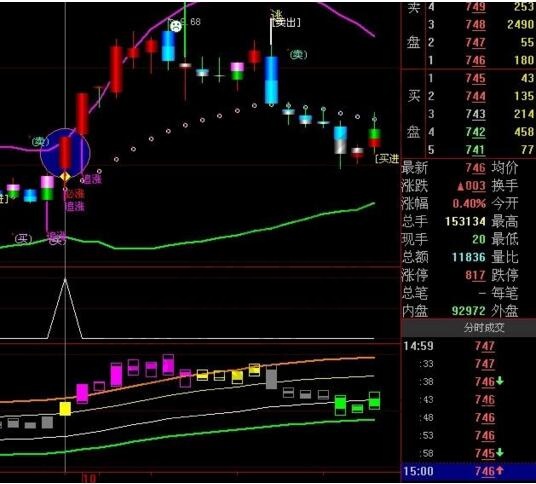
Task: Click the large blue candle under 卖出
Action: point(271,80)
